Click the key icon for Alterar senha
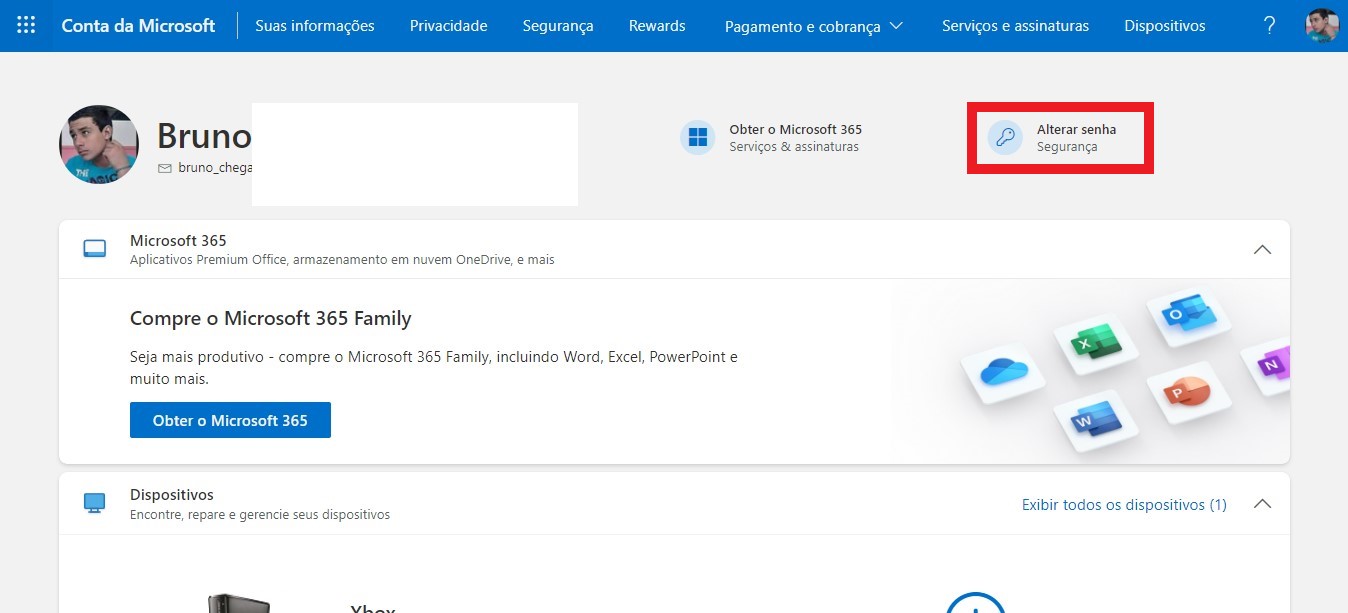Screen dimensions: 1348x613 click(x=1005, y=138)
